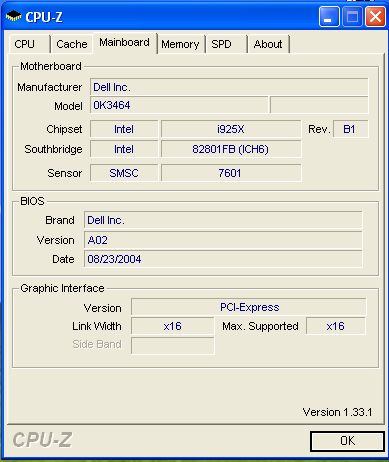Click the Link Width x16 field

(172, 326)
